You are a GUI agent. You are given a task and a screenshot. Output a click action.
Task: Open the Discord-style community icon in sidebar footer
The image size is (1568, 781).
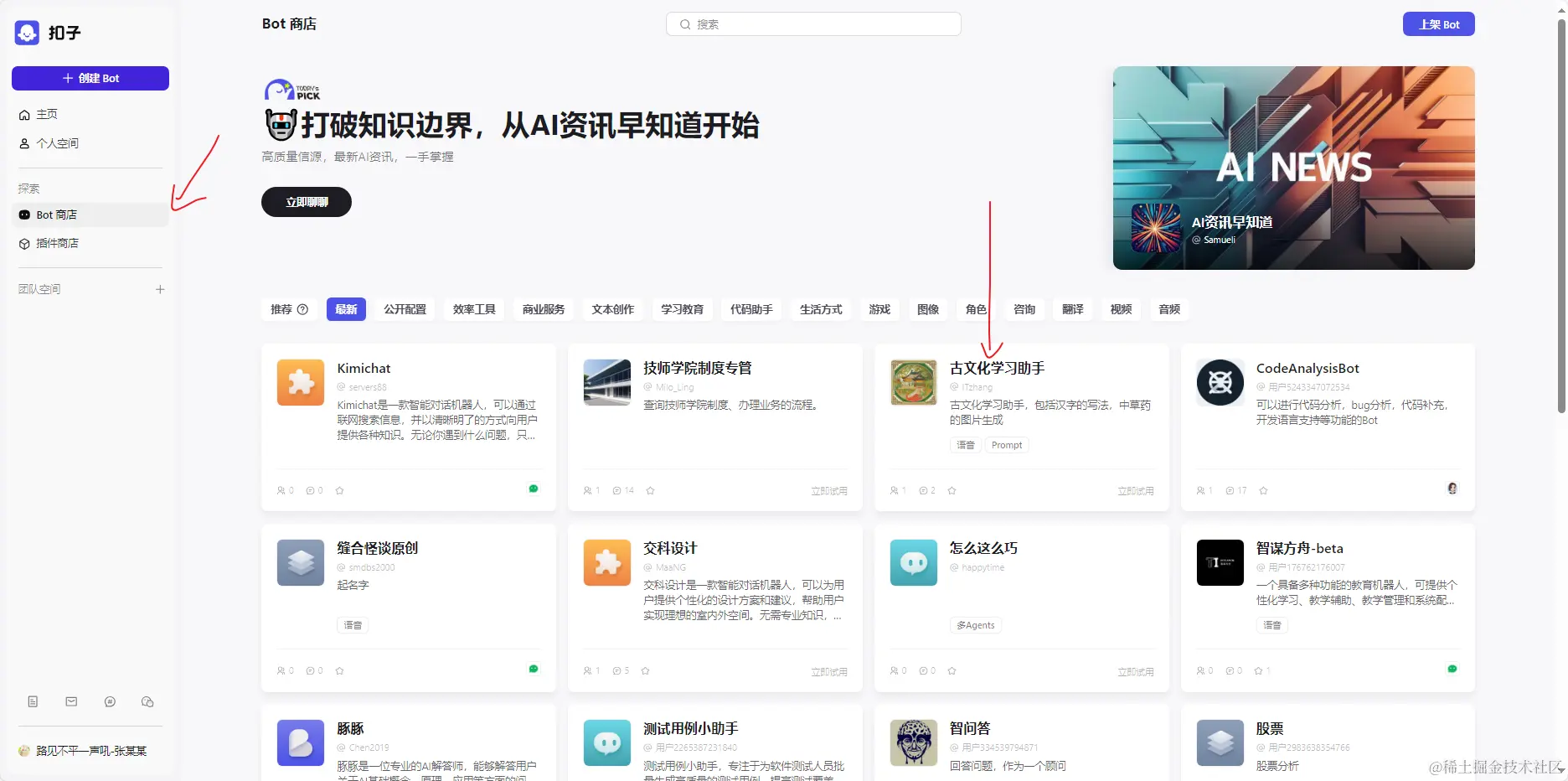(110, 701)
